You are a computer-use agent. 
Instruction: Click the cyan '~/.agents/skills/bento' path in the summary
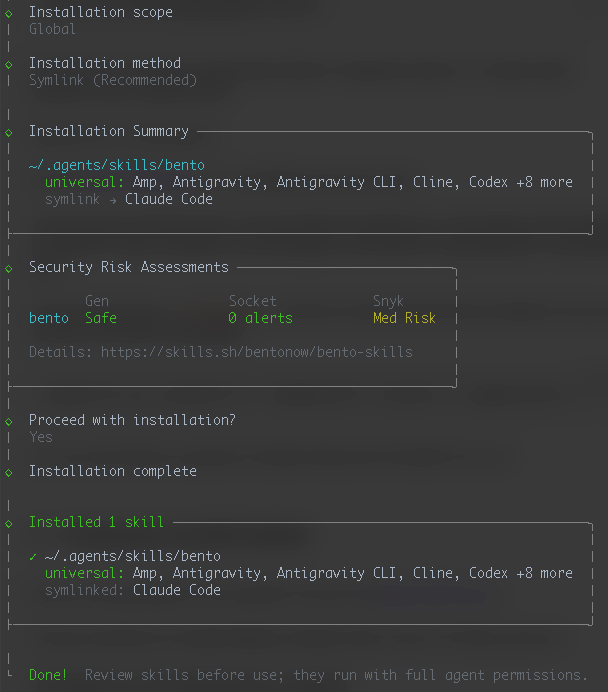117,165
